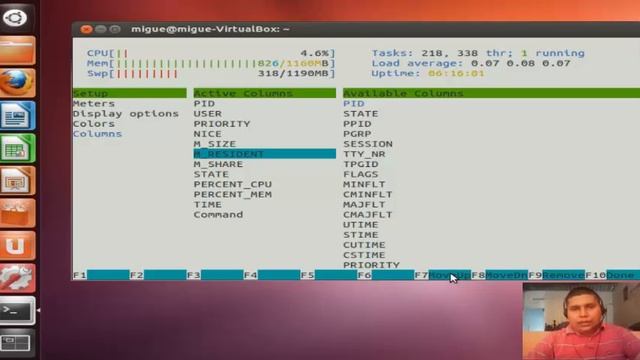Select STIME in Available Columns
This screenshot has width=640, height=360.
click(361, 235)
